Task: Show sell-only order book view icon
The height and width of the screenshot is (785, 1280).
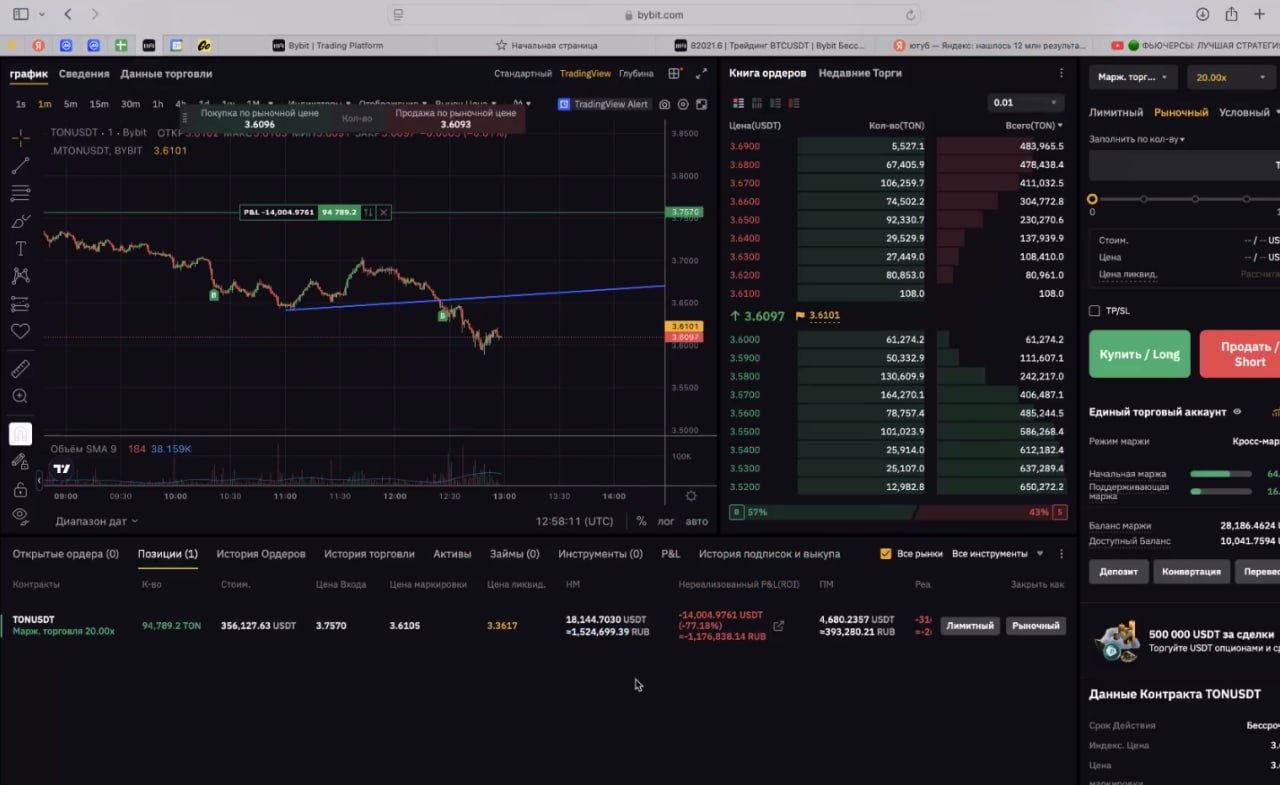Action: click(794, 103)
